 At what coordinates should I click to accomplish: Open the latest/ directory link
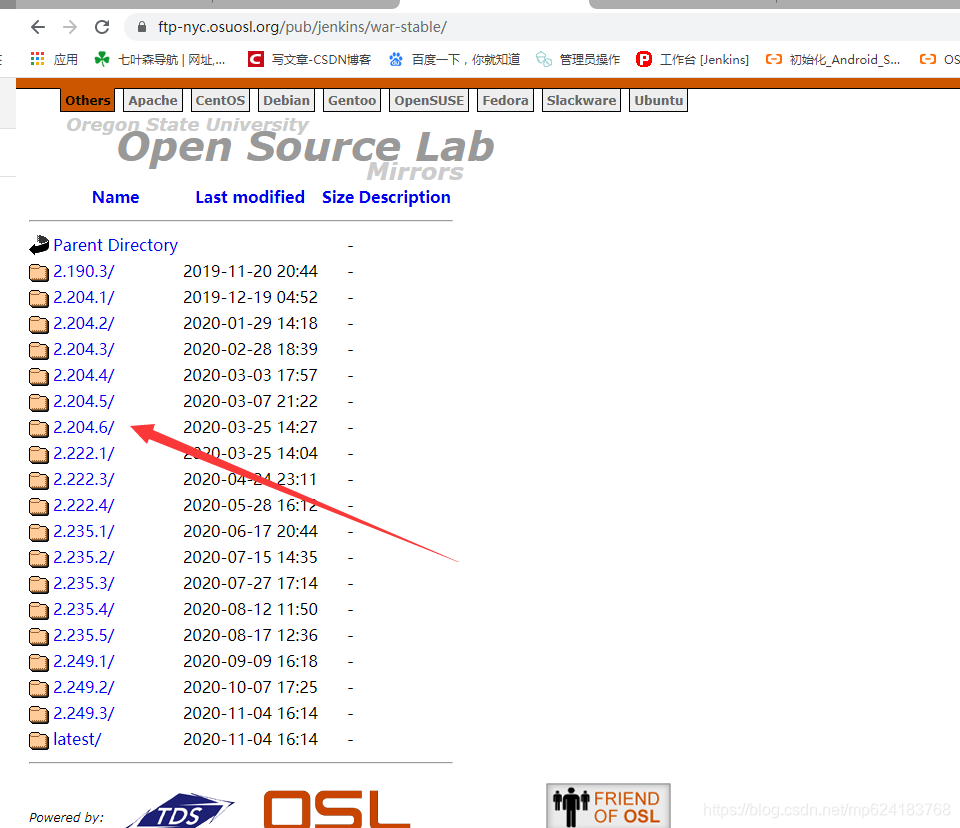point(75,739)
